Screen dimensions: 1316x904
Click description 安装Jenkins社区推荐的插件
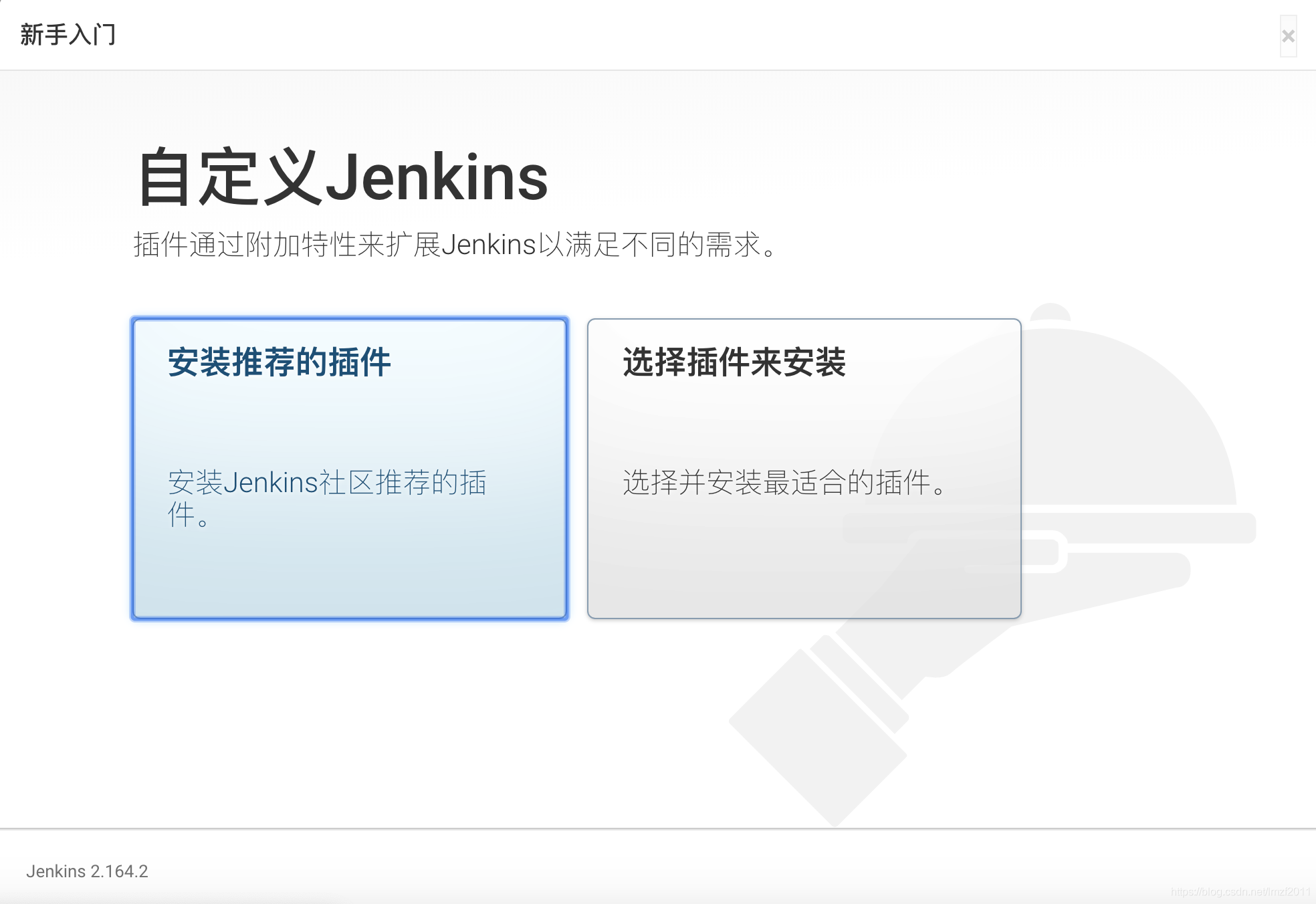pos(326,498)
